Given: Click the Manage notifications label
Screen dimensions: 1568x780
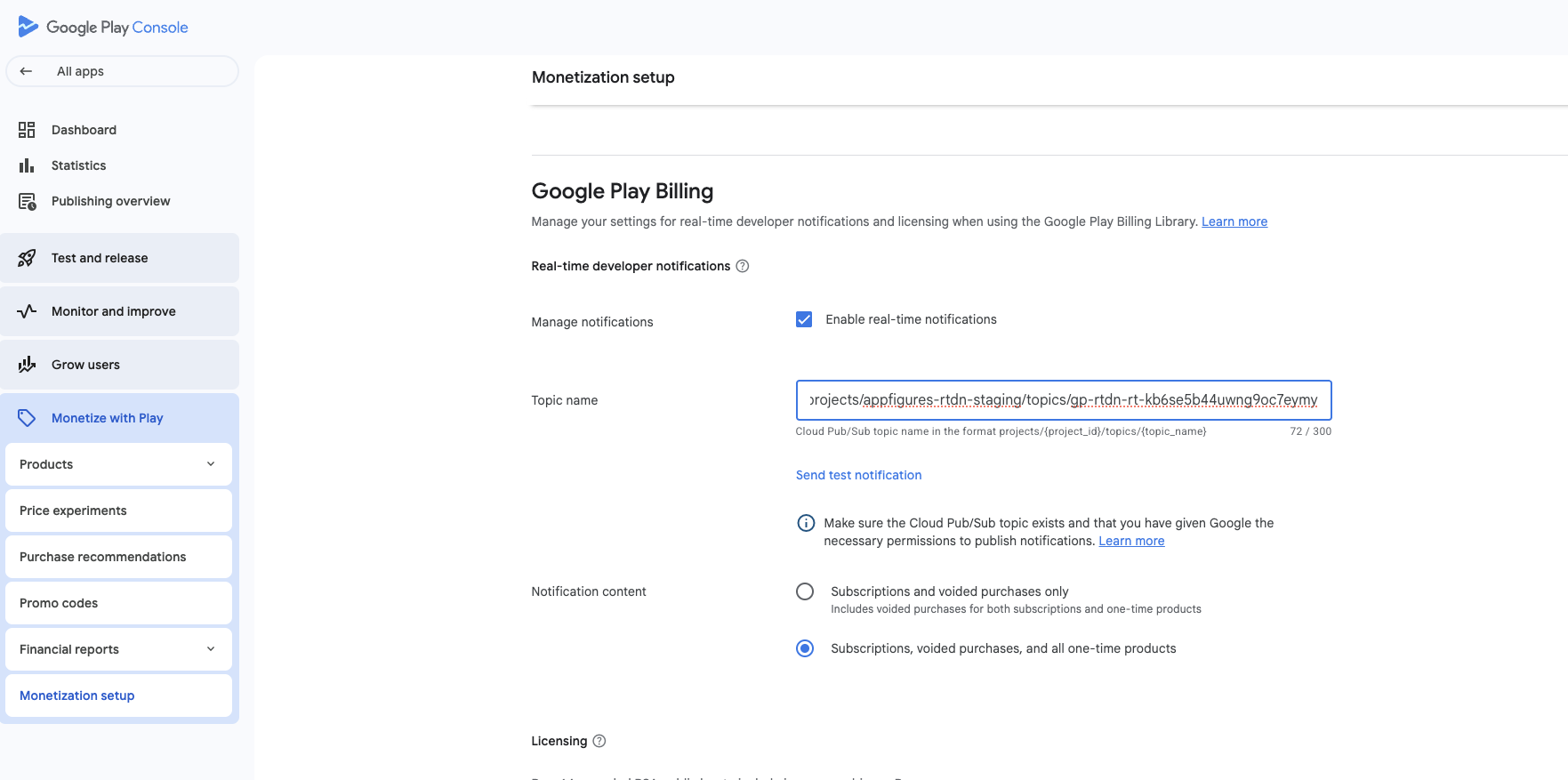Looking at the screenshot, I should click(592, 322).
